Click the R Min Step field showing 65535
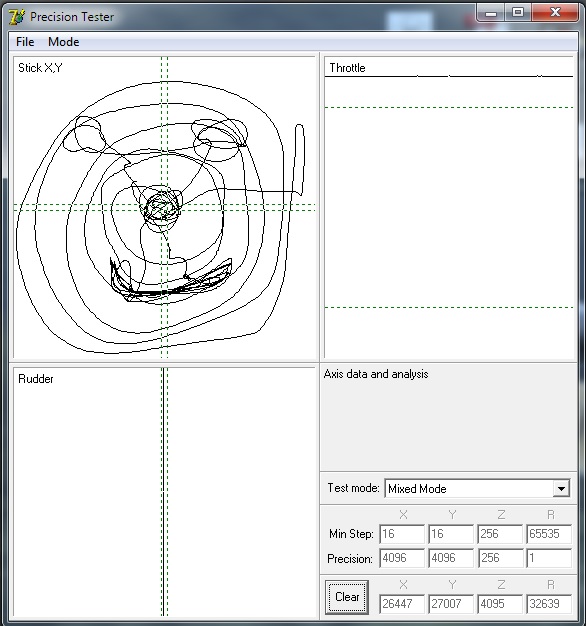Viewport: 586px width, 626px height. point(549,534)
